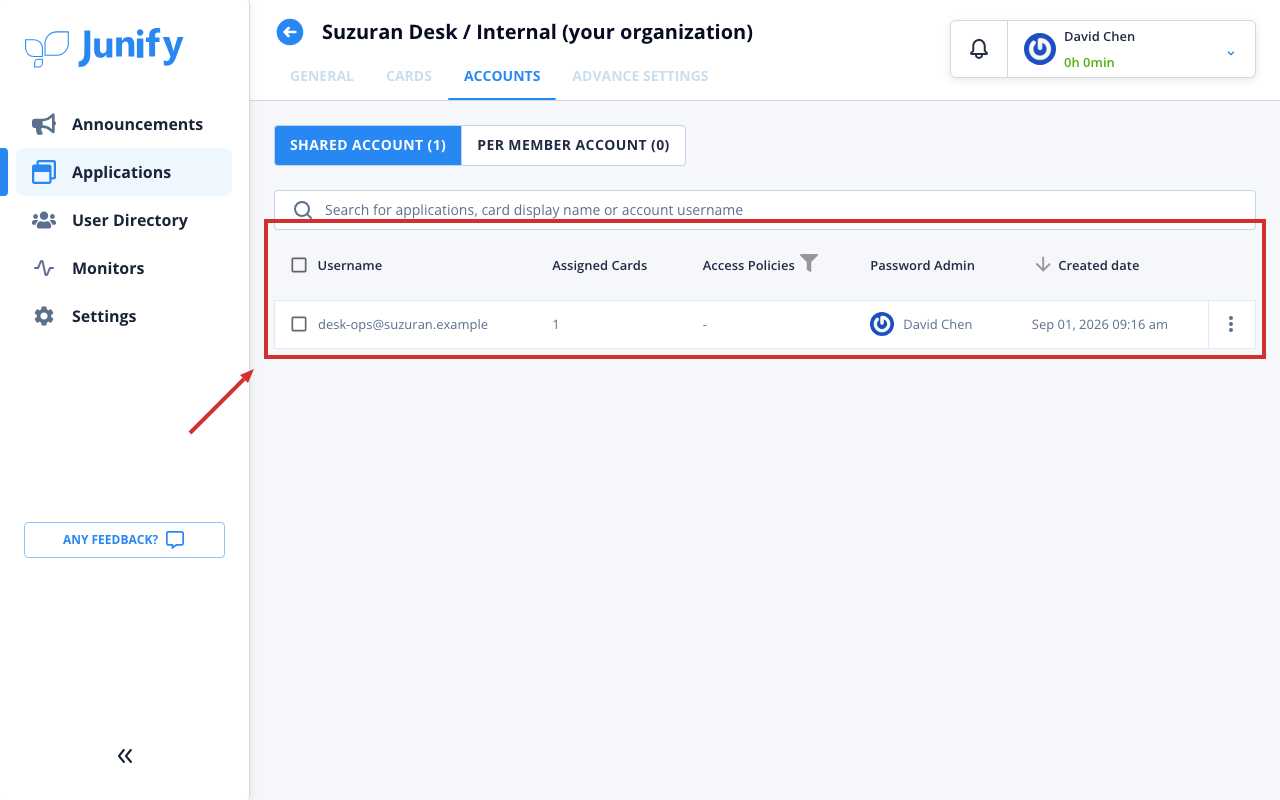Image resolution: width=1280 pixels, height=800 pixels.
Task: Switch to the General tab
Action: tap(322, 76)
